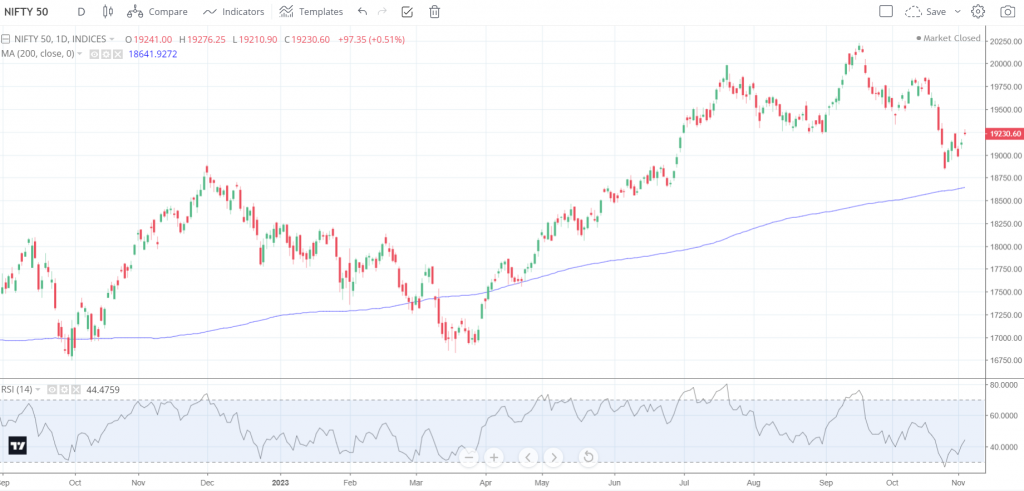Open the Indicators dialog
Image resolution: width=1024 pixels, height=491 pixels.
pyautogui.click(x=233, y=12)
